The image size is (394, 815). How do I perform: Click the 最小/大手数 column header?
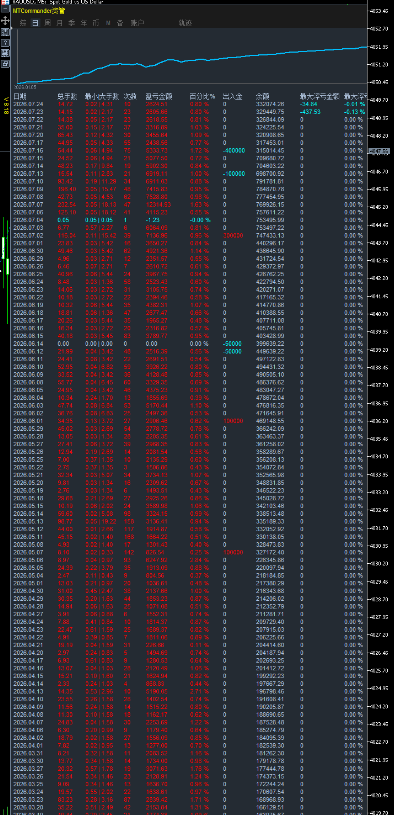pyautogui.click(x=102, y=97)
